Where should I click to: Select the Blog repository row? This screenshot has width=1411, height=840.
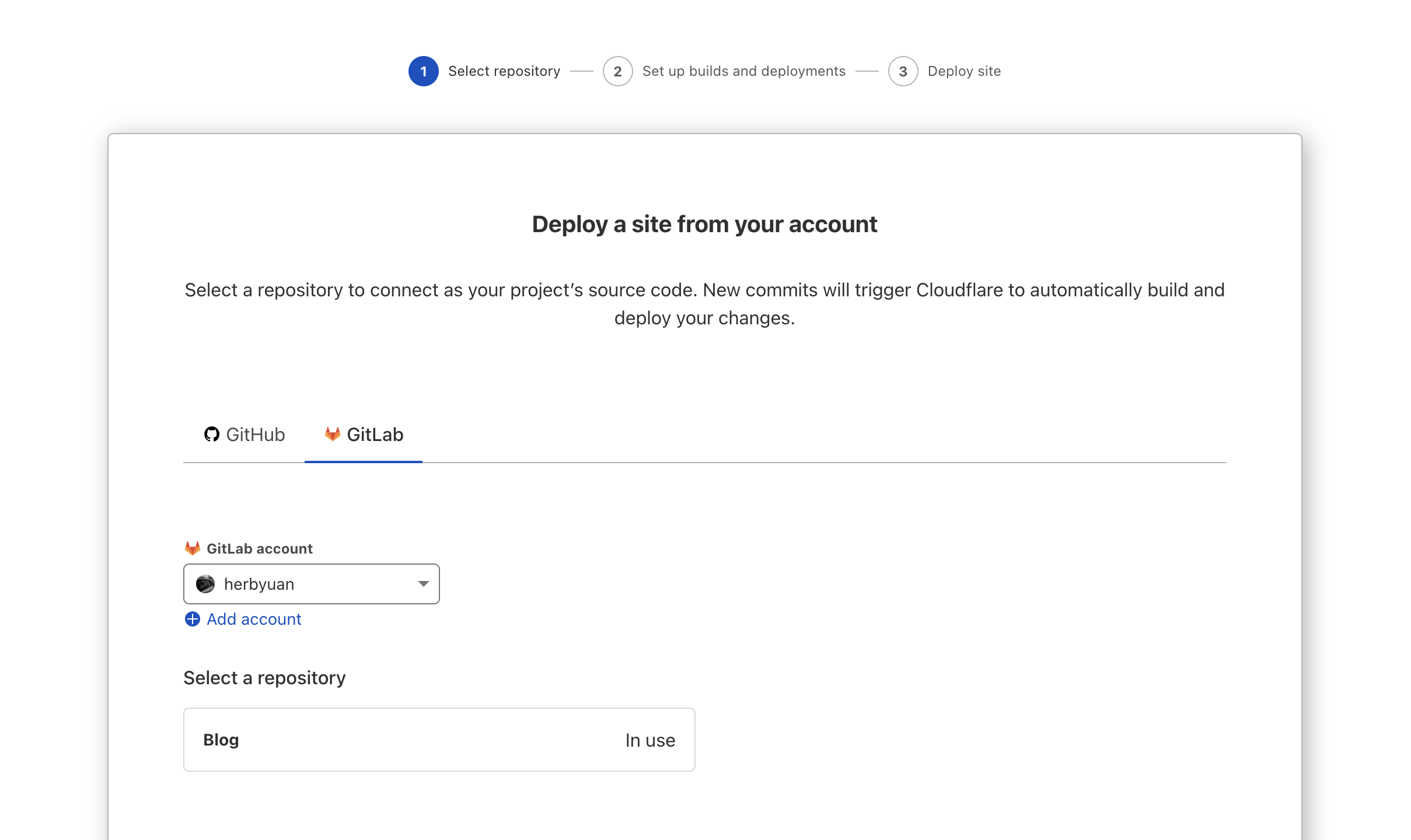[439, 740]
